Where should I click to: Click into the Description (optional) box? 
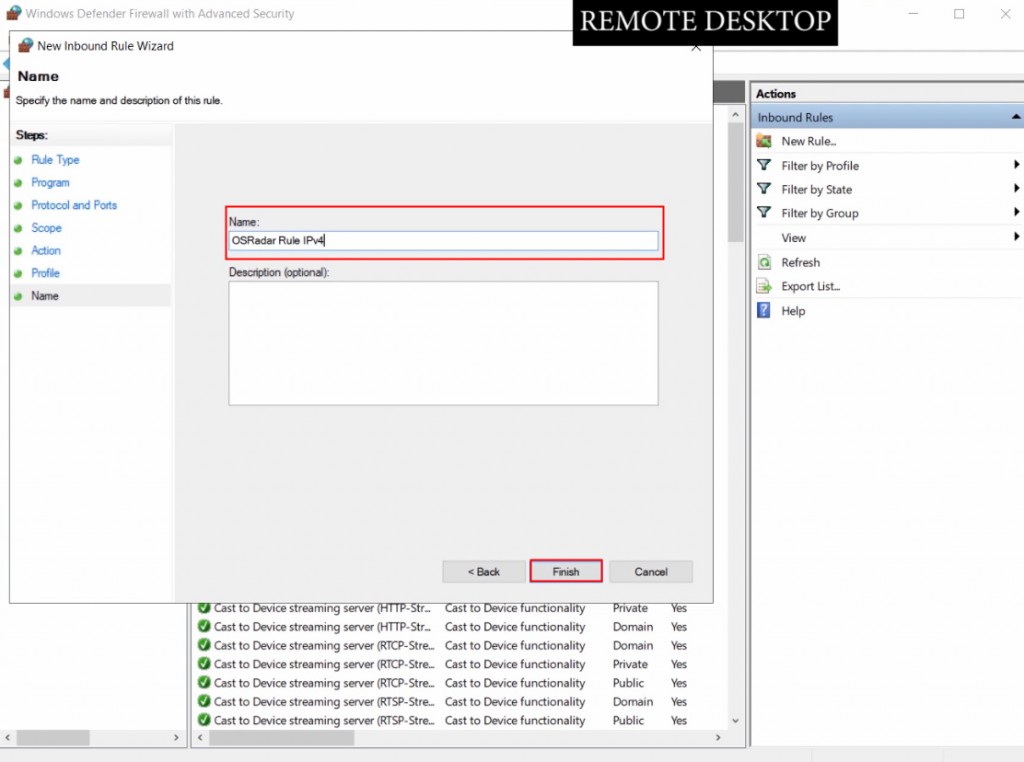[443, 343]
